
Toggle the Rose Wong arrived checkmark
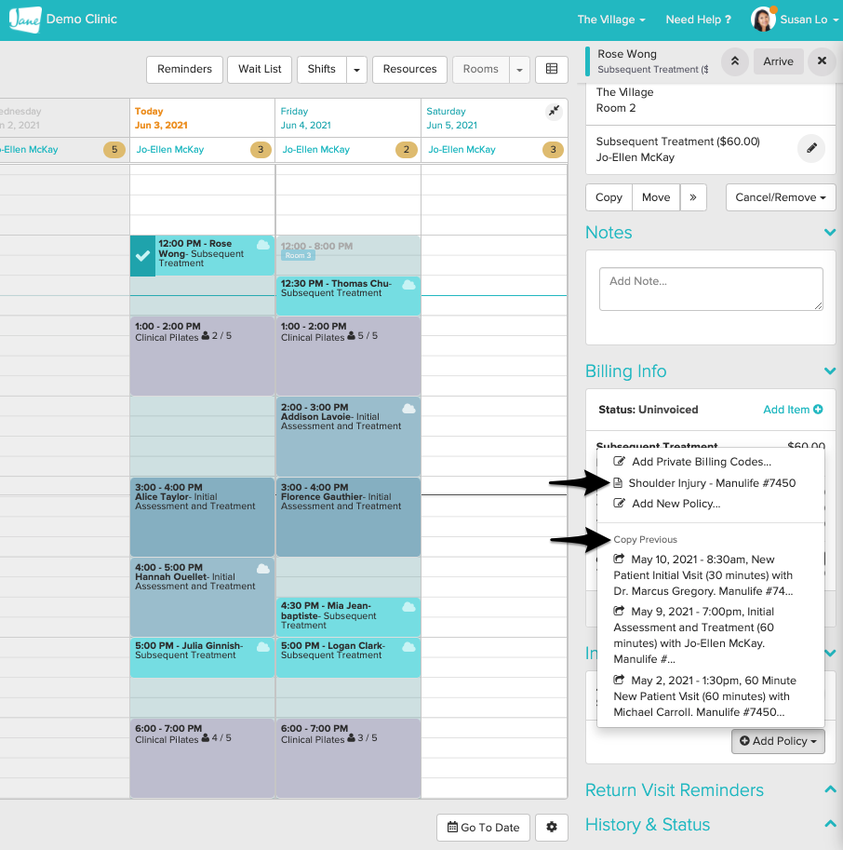tap(142, 256)
